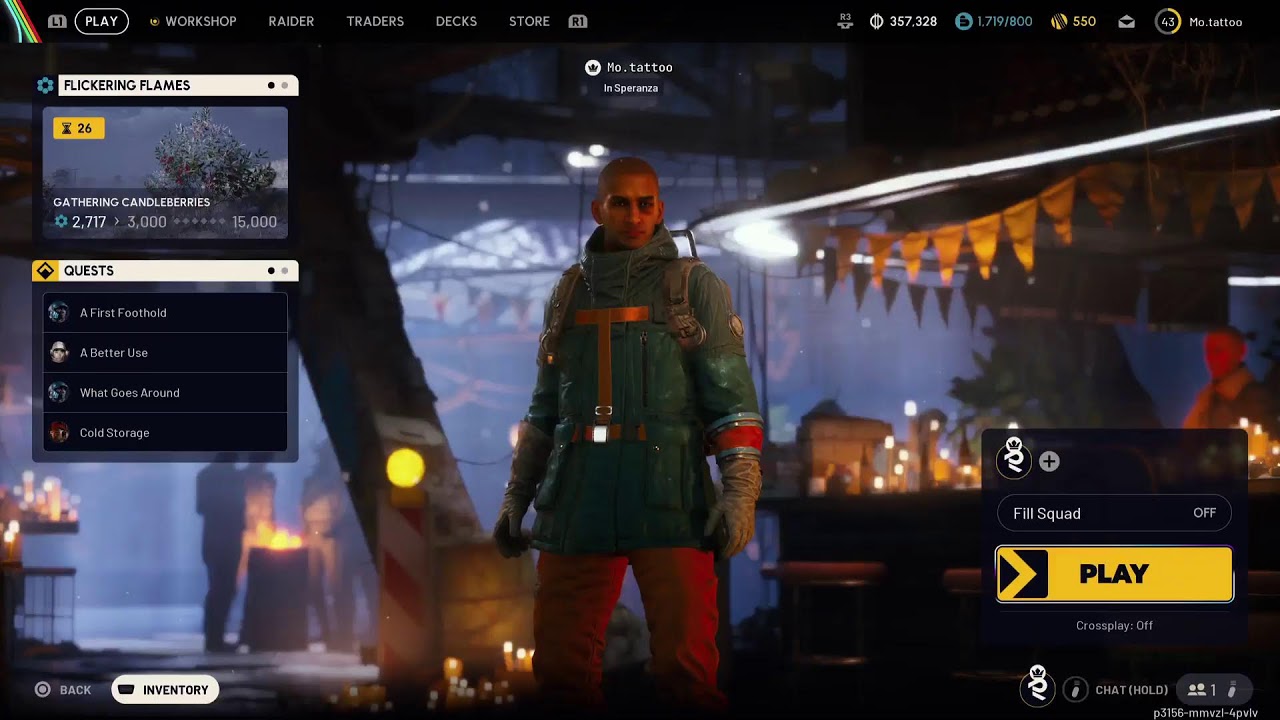
Task: Click the 3,000 next milestone value
Action: pos(147,222)
